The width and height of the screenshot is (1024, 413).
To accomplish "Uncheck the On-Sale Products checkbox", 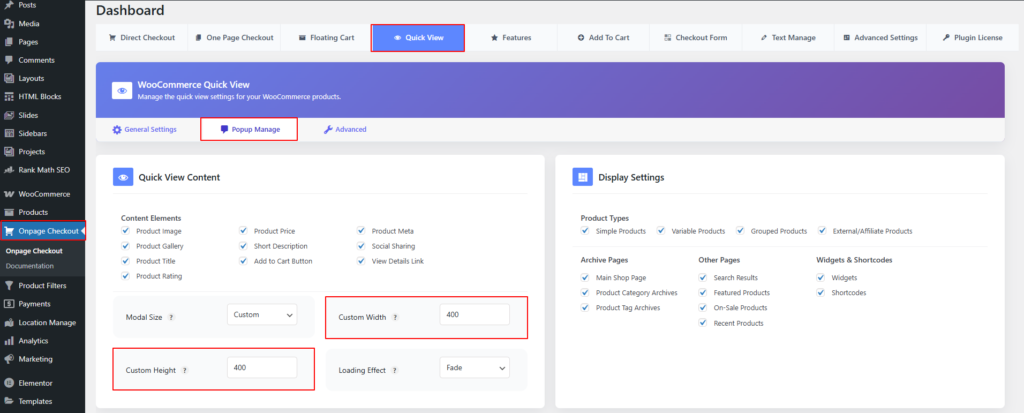I will pyautogui.click(x=704, y=308).
